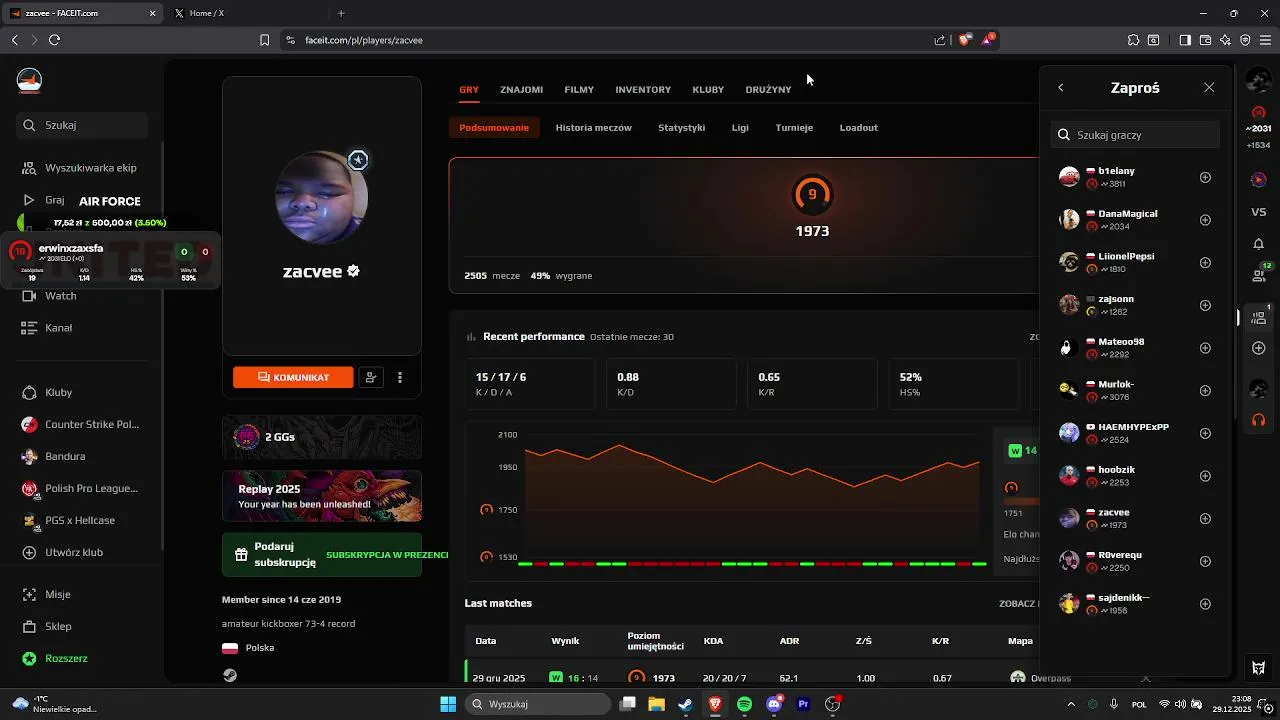Image resolution: width=1280 pixels, height=720 pixels.
Task: Close the Zaproś invite panel
Action: tap(1209, 88)
